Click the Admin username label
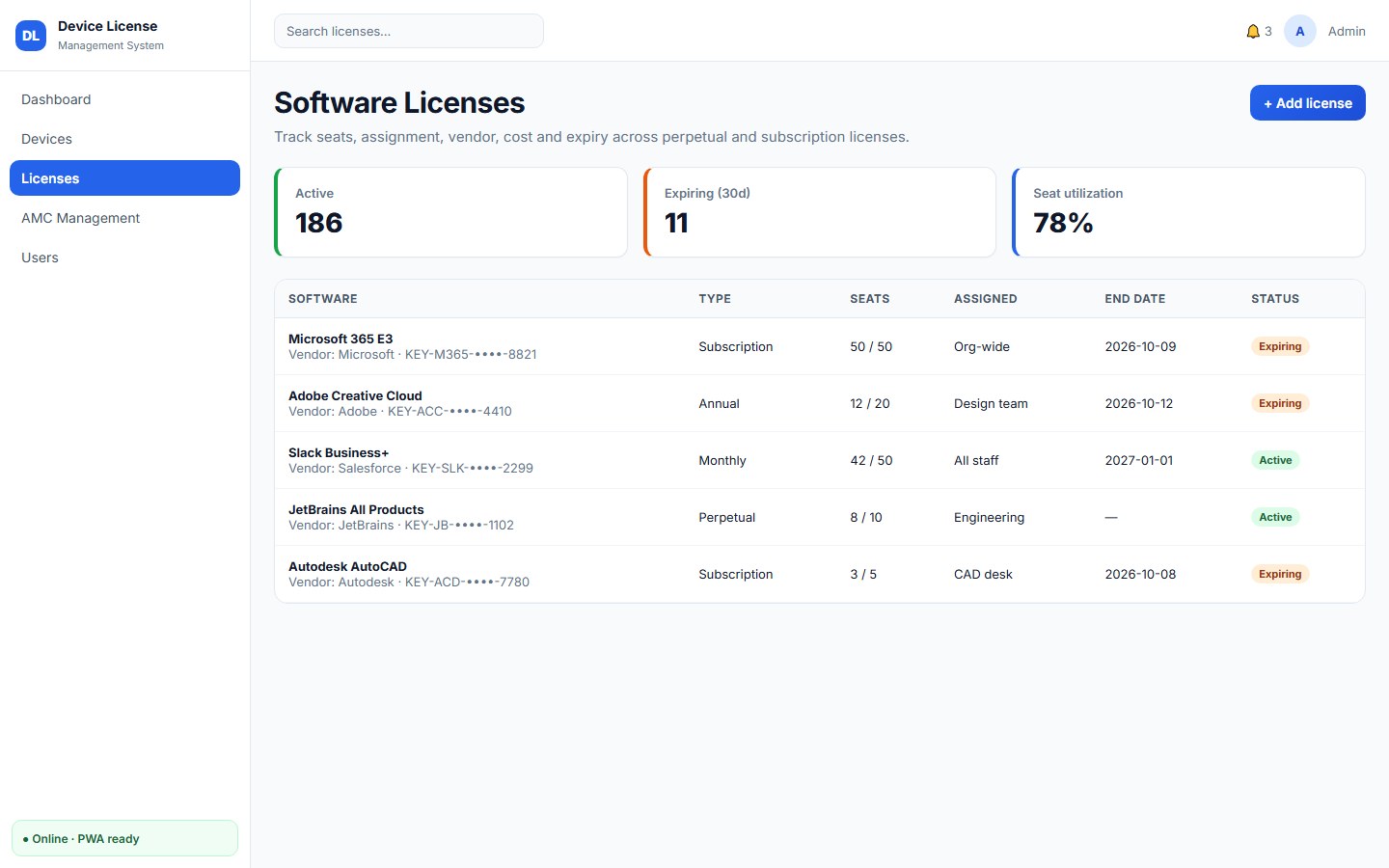 (x=1347, y=32)
